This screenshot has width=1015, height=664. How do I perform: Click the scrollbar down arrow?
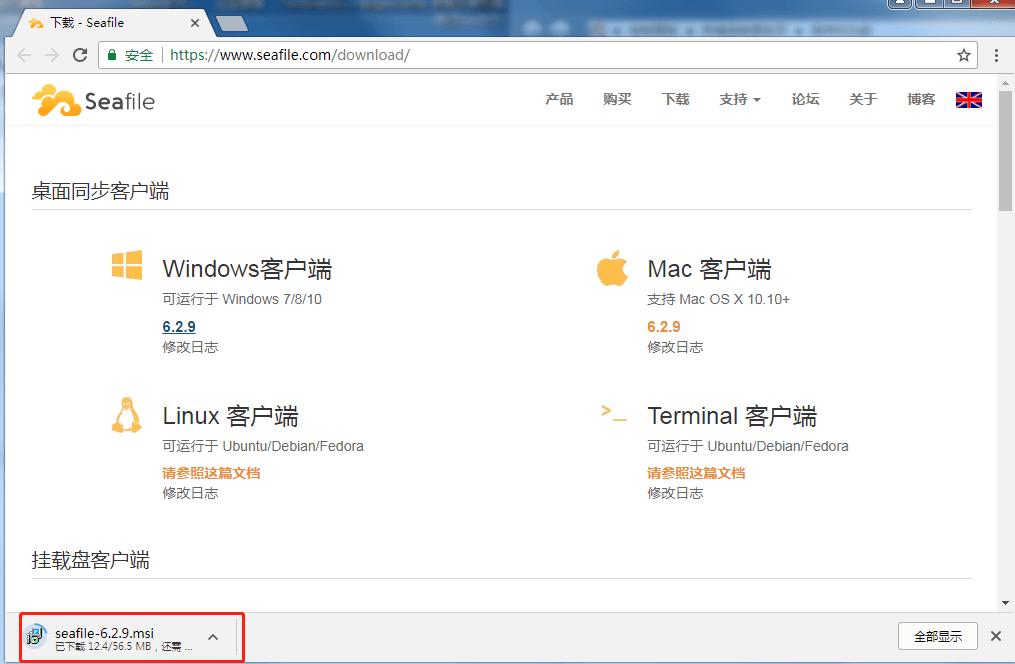1005,603
